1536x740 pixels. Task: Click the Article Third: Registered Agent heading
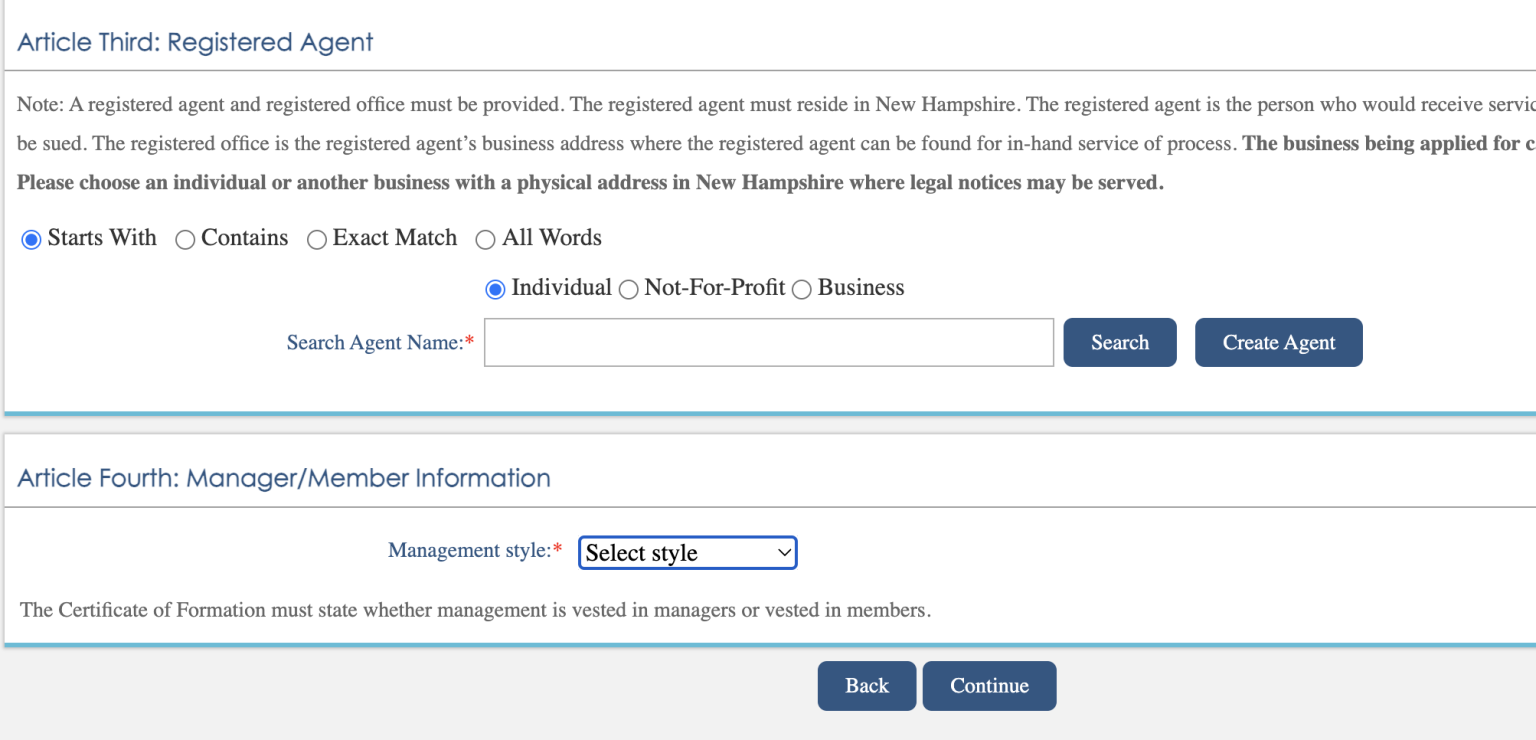(196, 43)
